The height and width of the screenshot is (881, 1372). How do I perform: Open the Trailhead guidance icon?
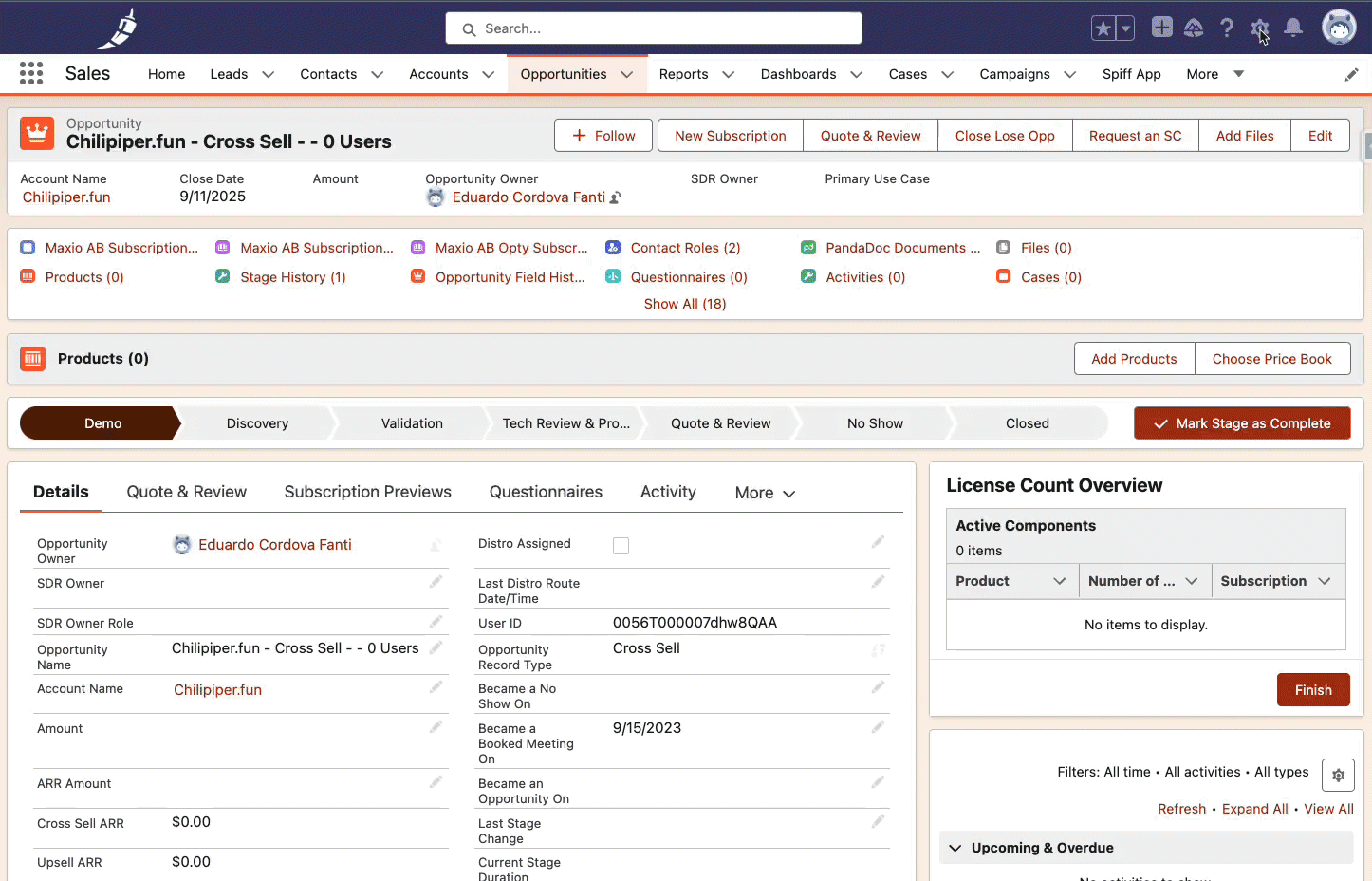click(x=1194, y=28)
